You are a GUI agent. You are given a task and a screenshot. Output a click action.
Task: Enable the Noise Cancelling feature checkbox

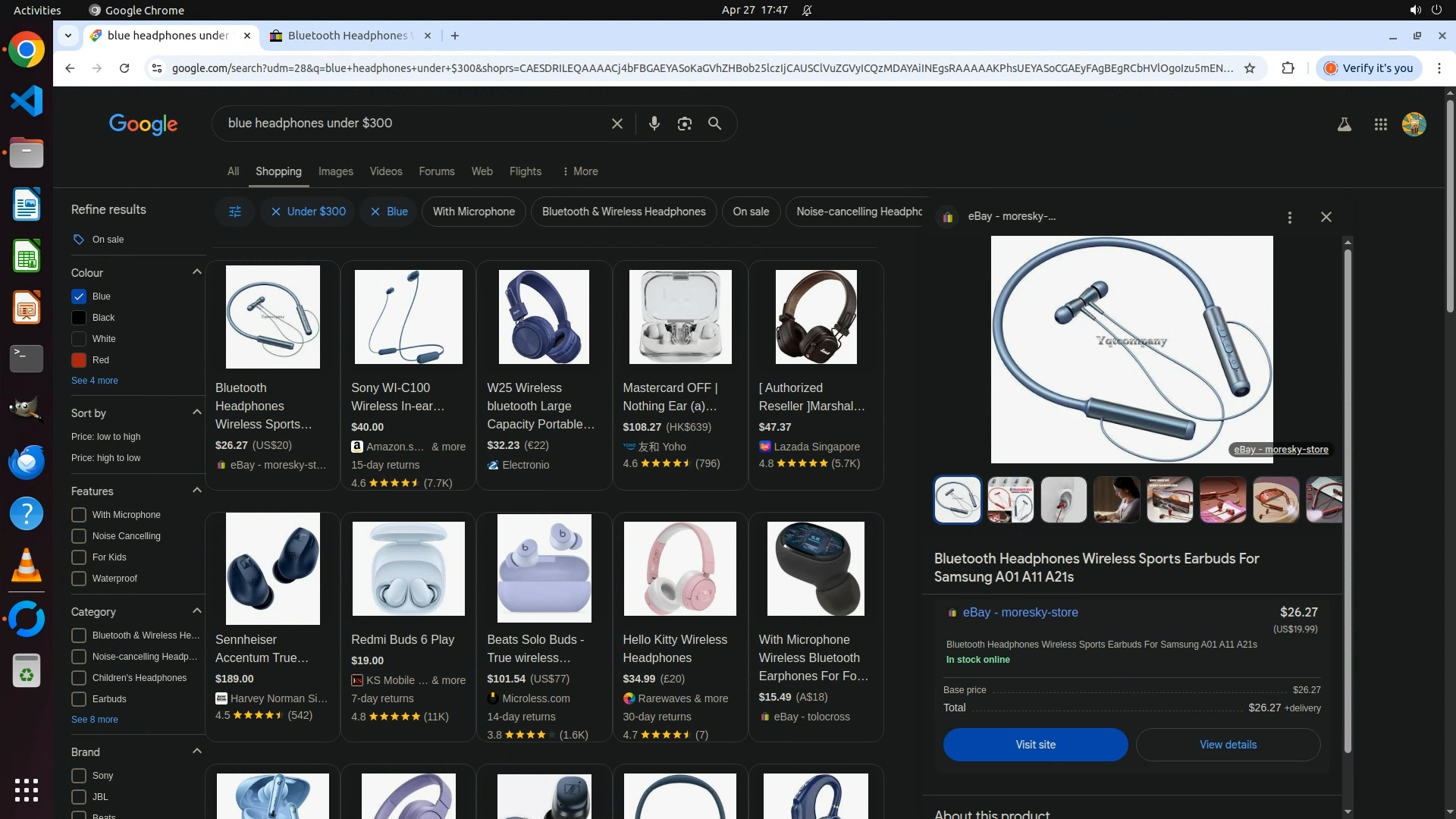click(79, 536)
